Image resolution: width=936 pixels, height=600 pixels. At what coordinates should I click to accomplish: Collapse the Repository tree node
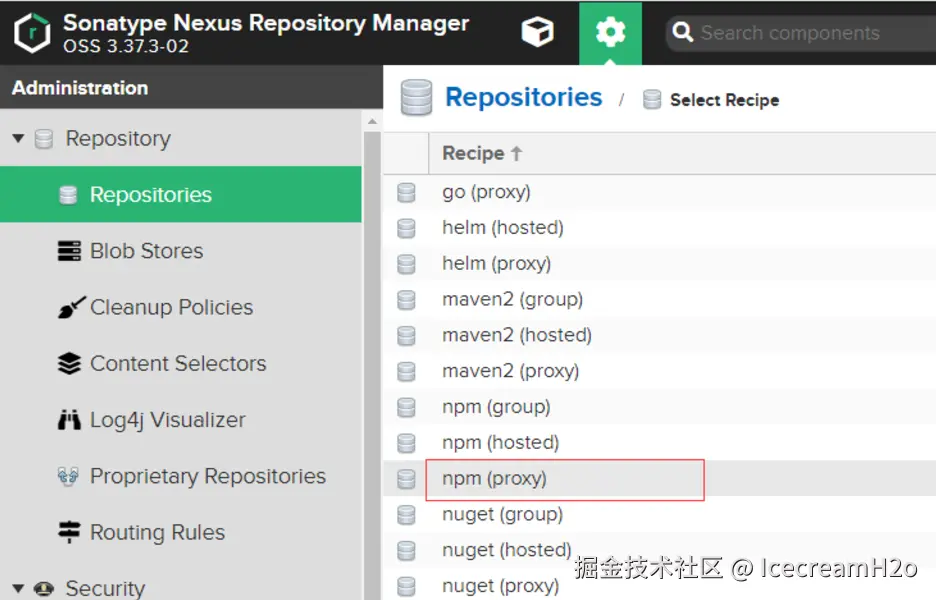(19, 139)
